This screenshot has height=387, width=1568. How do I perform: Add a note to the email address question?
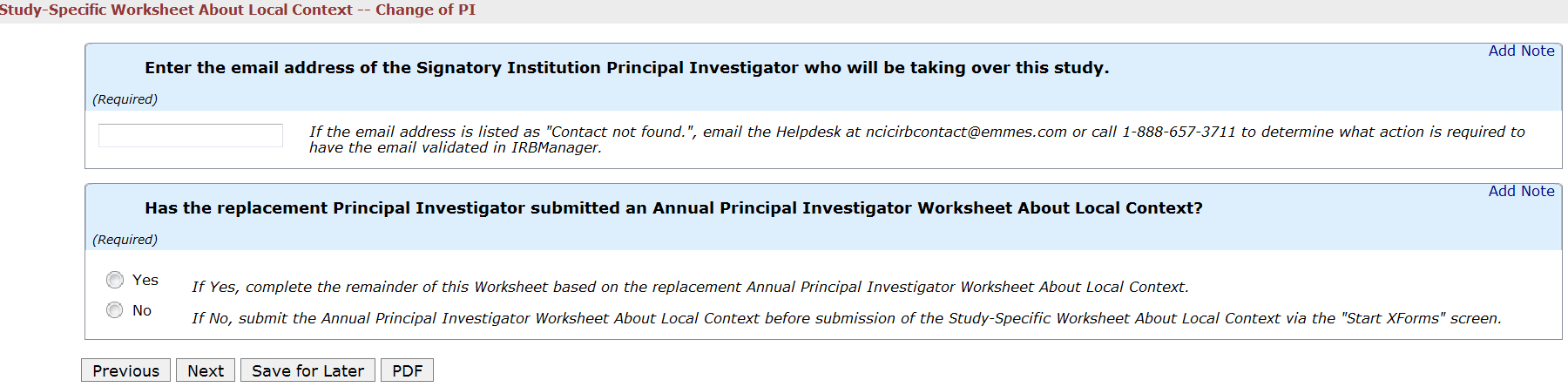pyautogui.click(x=1521, y=51)
